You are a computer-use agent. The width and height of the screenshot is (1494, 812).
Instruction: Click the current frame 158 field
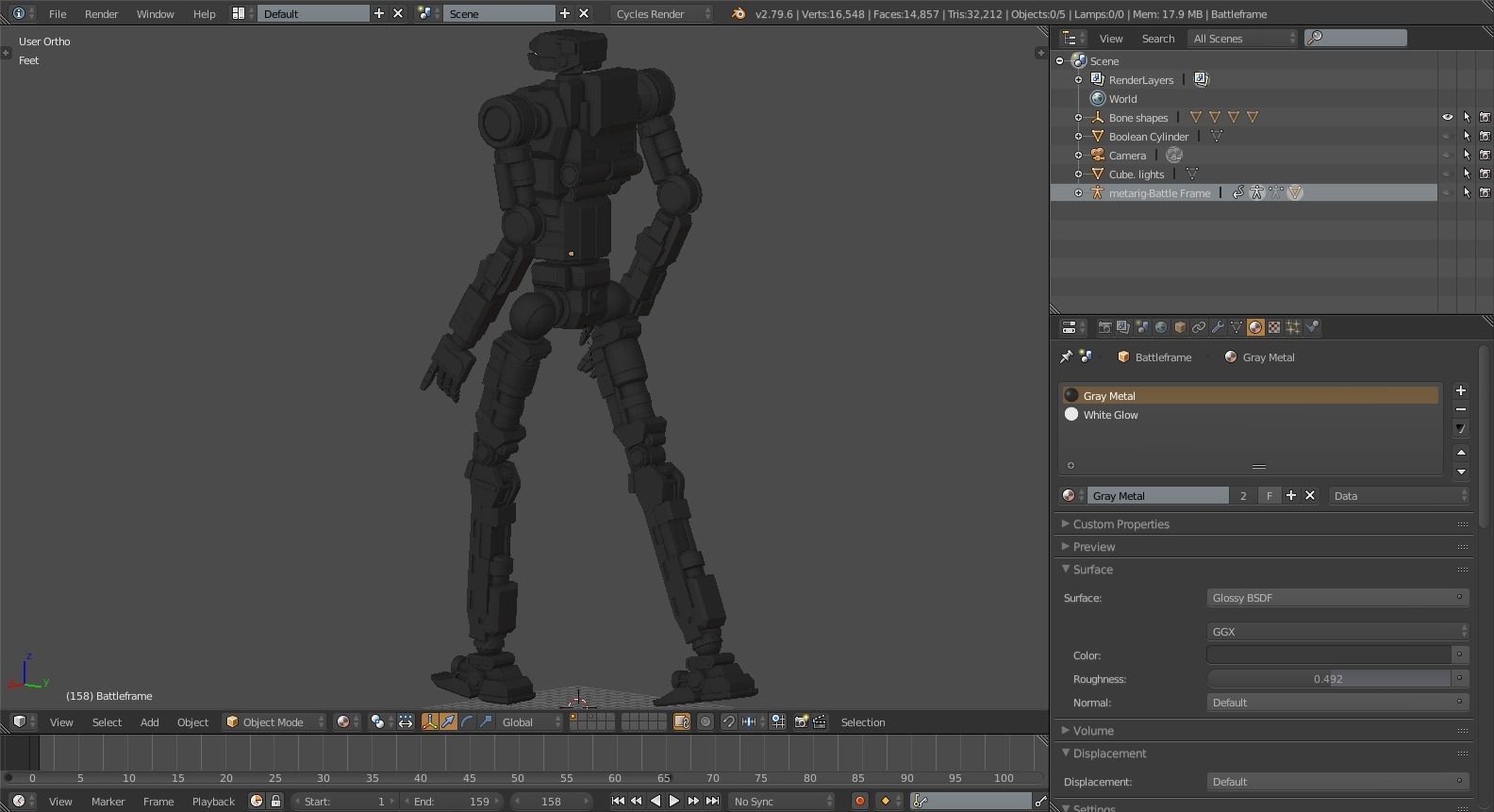pyautogui.click(x=551, y=801)
